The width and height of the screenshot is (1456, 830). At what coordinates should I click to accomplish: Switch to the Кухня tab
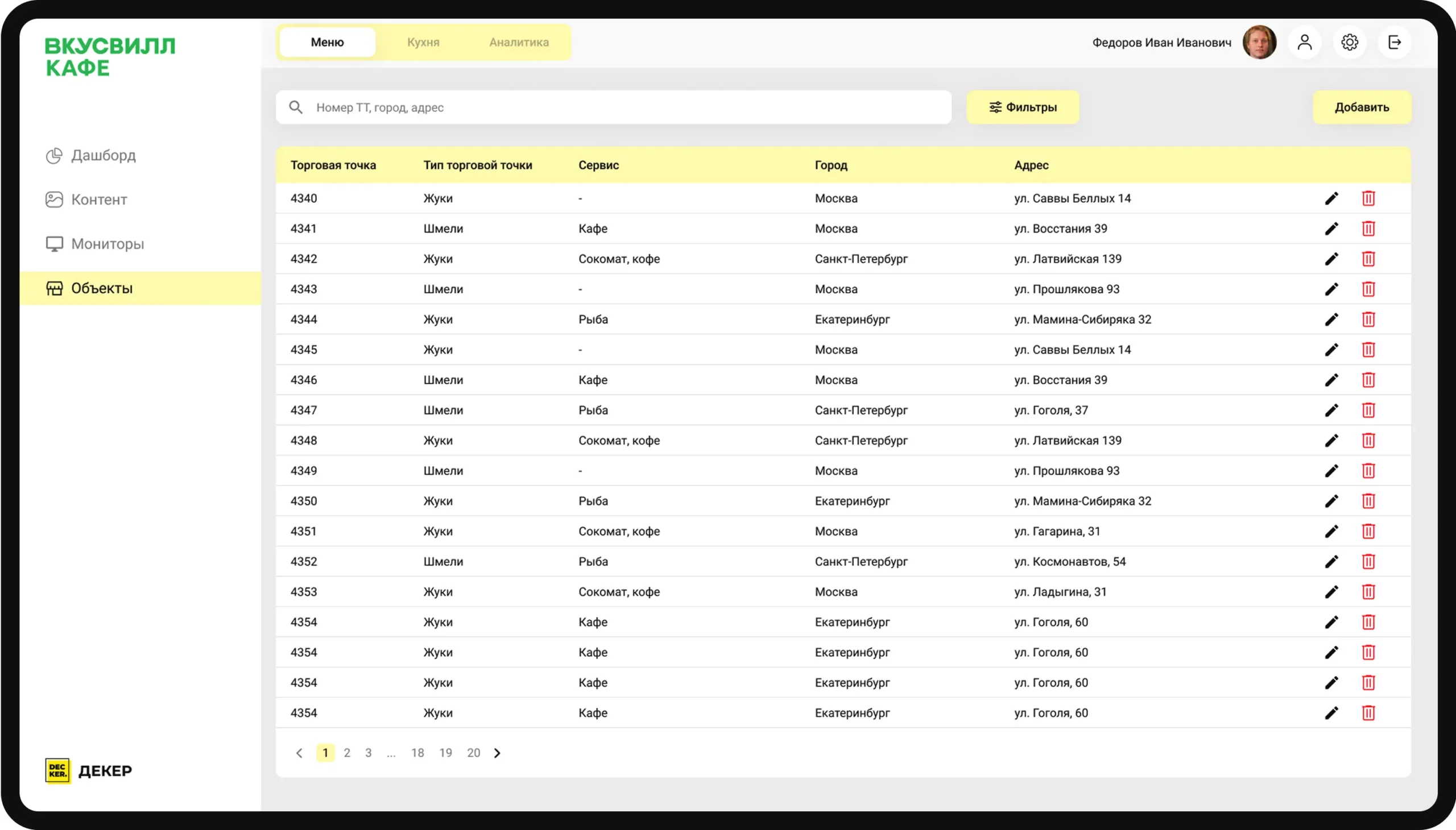[x=423, y=42]
